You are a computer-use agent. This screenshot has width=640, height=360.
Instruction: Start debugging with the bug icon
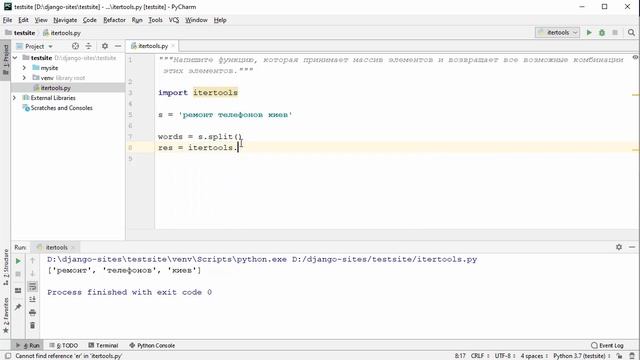coord(602,32)
